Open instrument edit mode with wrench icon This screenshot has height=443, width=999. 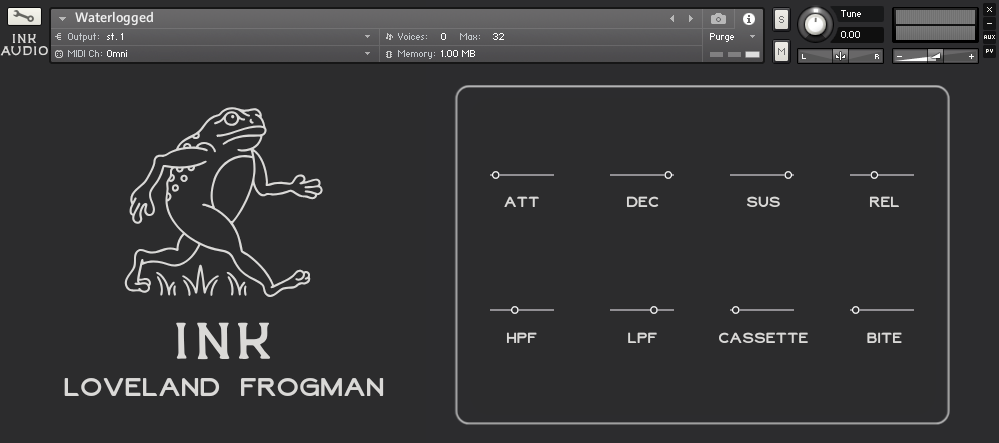click(24, 17)
